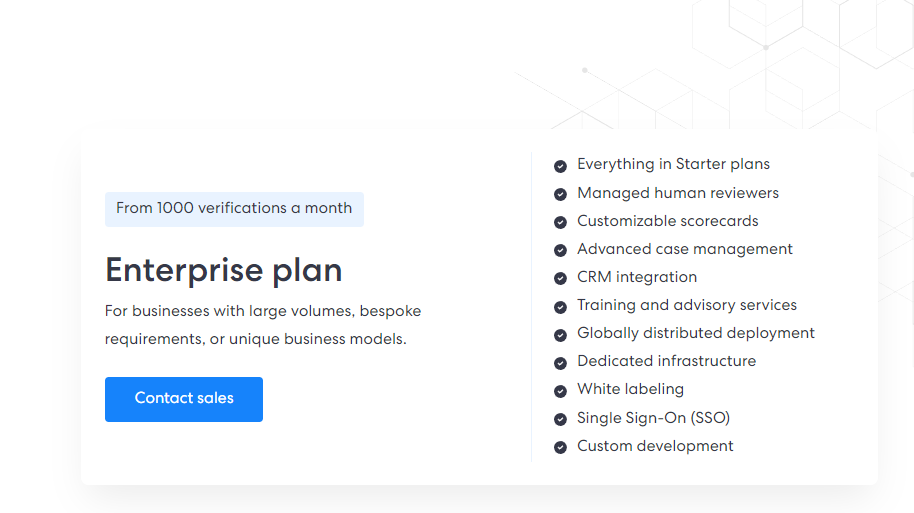Click checkmark icon beside Single Sign-On (SSO)
This screenshot has width=914, height=513.
560,419
